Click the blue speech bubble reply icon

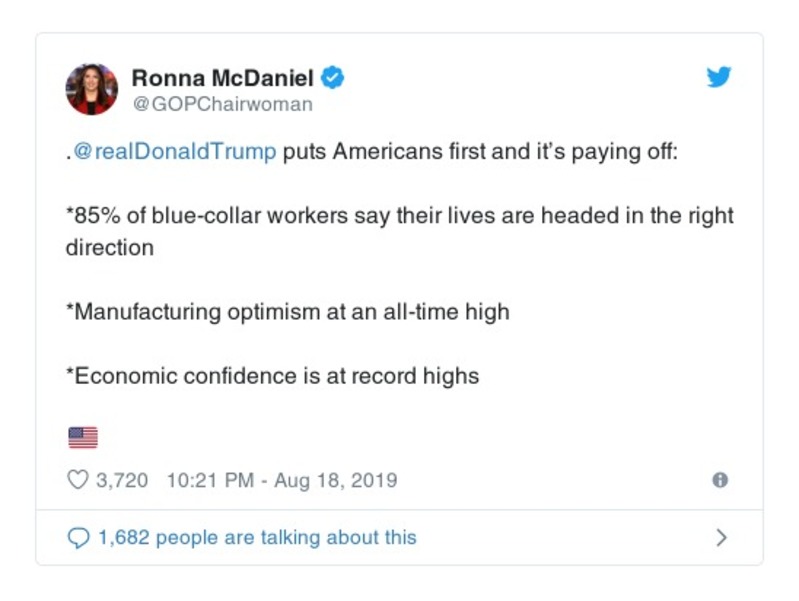click(77, 538)
